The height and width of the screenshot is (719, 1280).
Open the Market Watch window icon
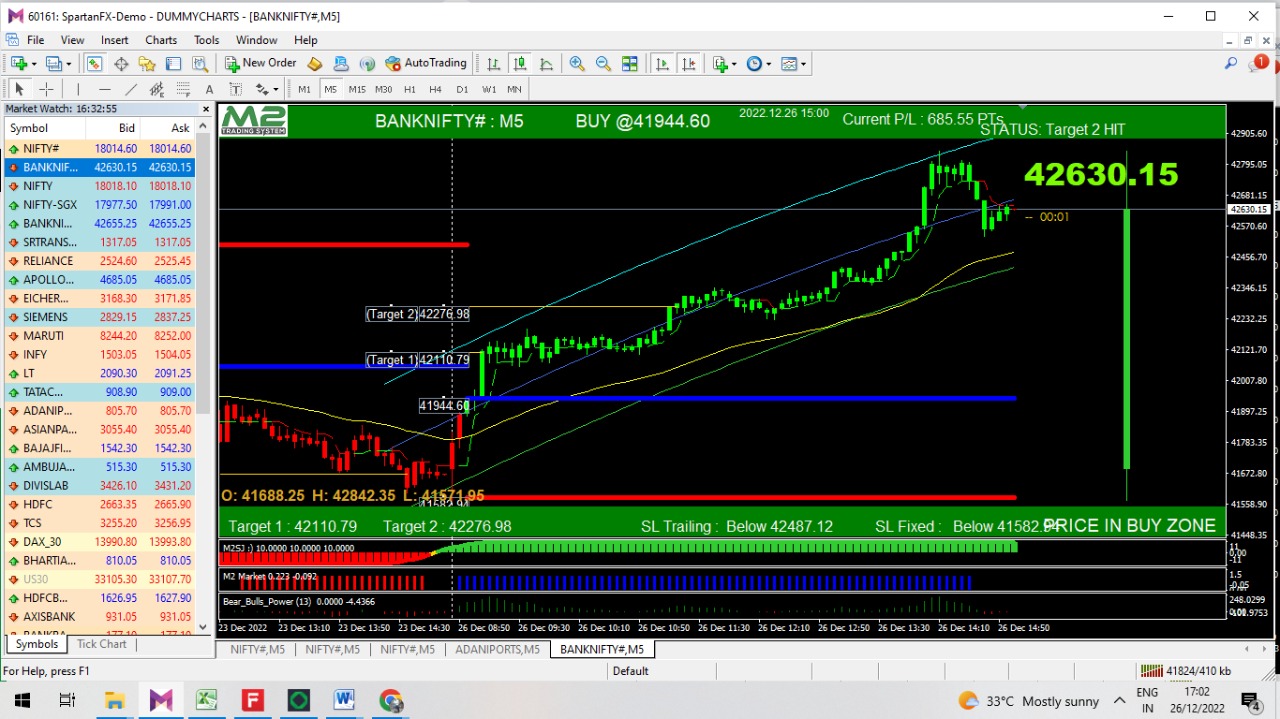(94, 64)
